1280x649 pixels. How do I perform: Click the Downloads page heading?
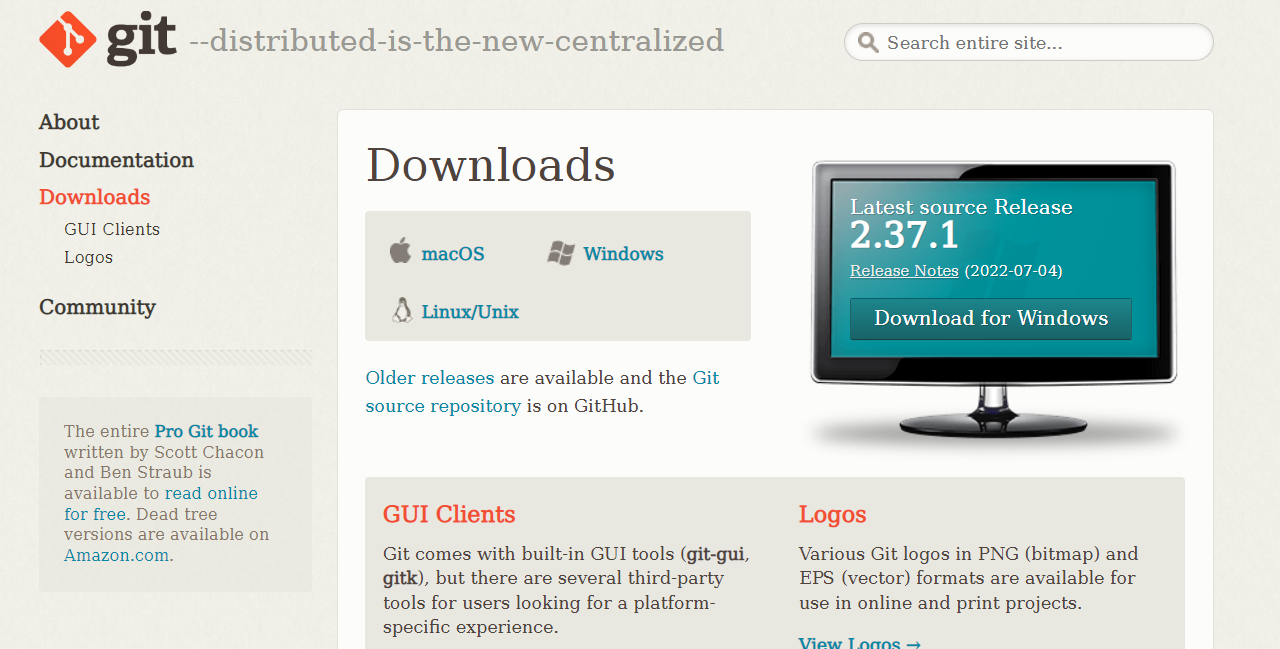pos(491,165)
